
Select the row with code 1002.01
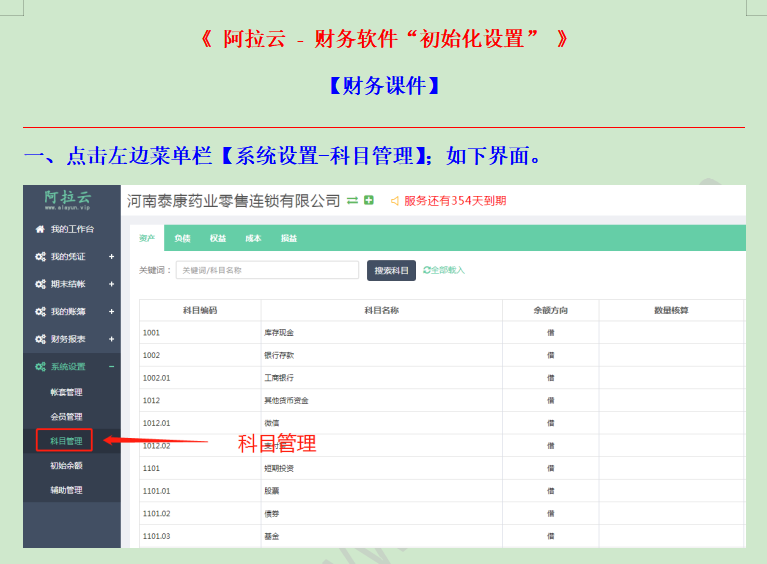click(442, 378)
